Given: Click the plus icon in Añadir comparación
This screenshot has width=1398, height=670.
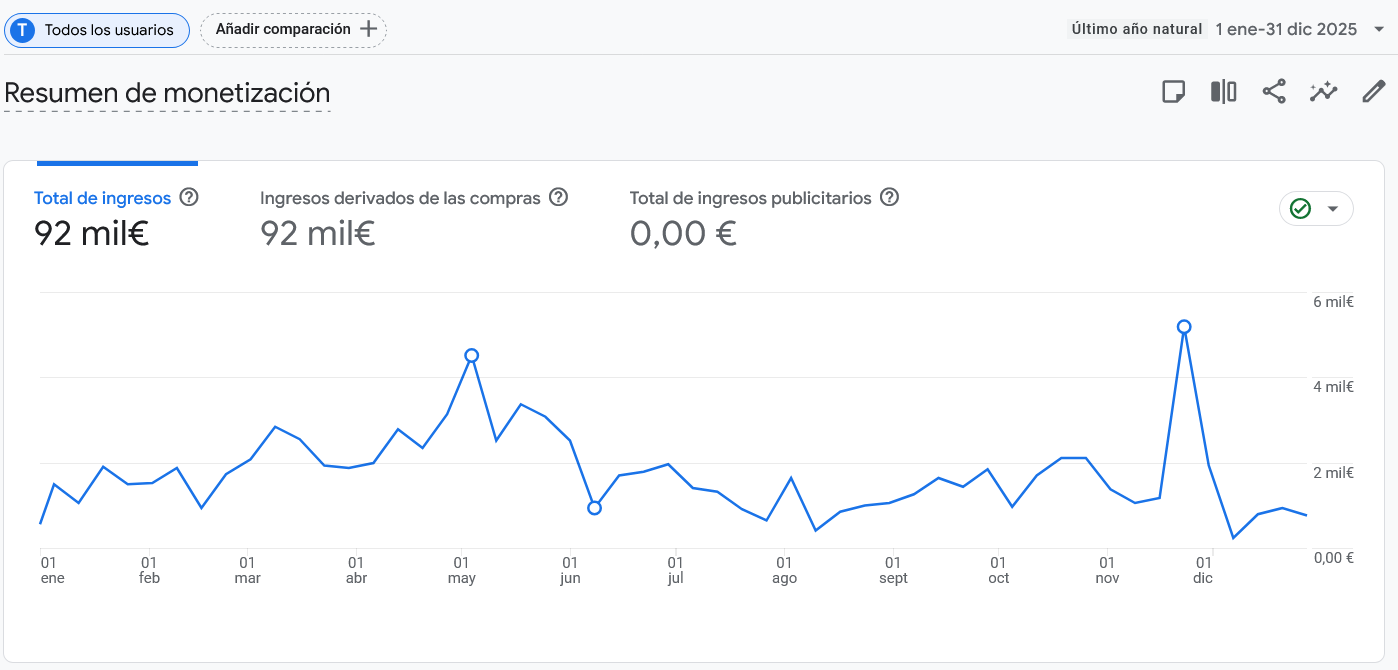Looking at the screenshot, I should tap(368, 30).
